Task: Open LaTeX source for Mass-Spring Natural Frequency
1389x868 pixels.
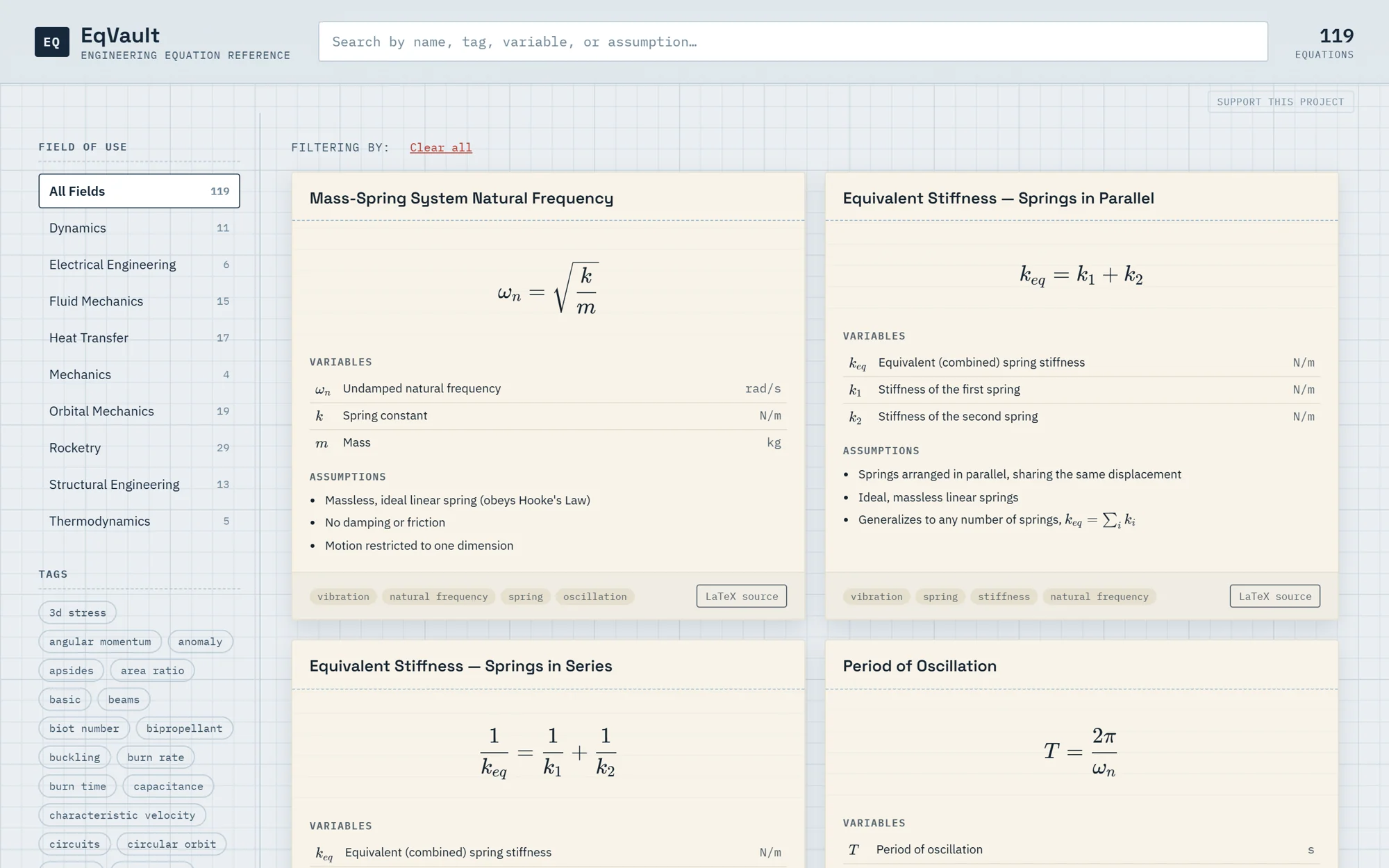Action: [x=742, y=596]
